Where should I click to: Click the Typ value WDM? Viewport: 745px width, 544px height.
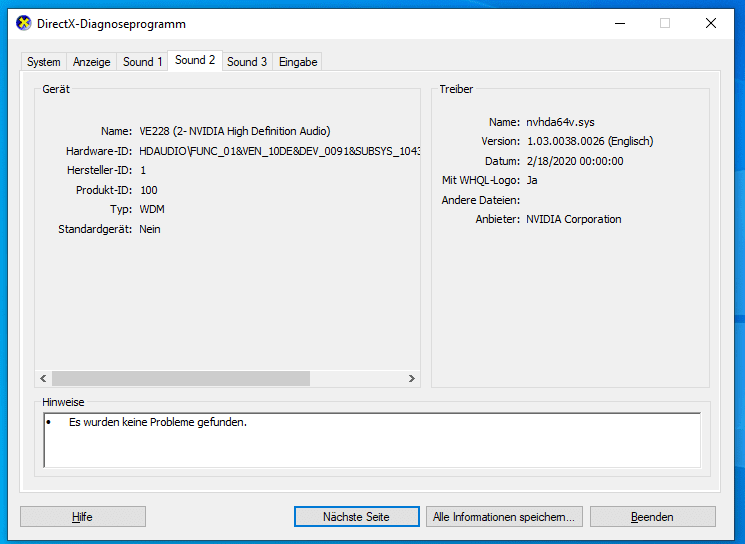pyautogui.click(x=152, y=209)
